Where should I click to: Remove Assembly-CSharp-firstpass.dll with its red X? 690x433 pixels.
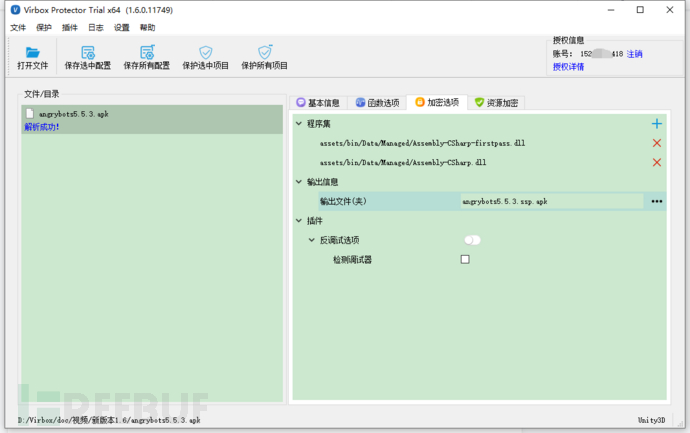point(657,143)
